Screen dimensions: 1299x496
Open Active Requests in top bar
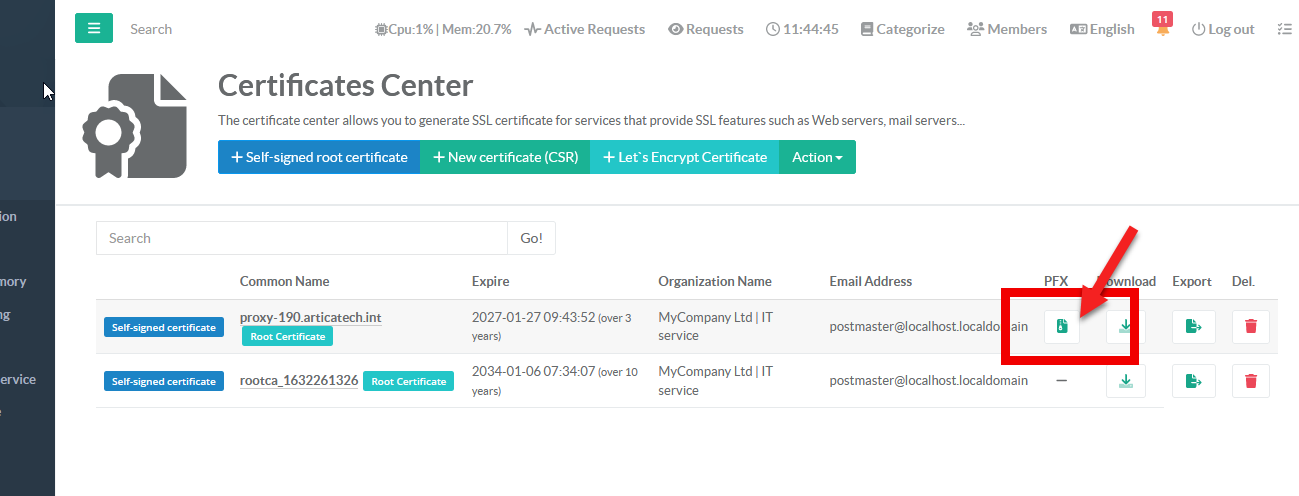(x=585, y=29)
